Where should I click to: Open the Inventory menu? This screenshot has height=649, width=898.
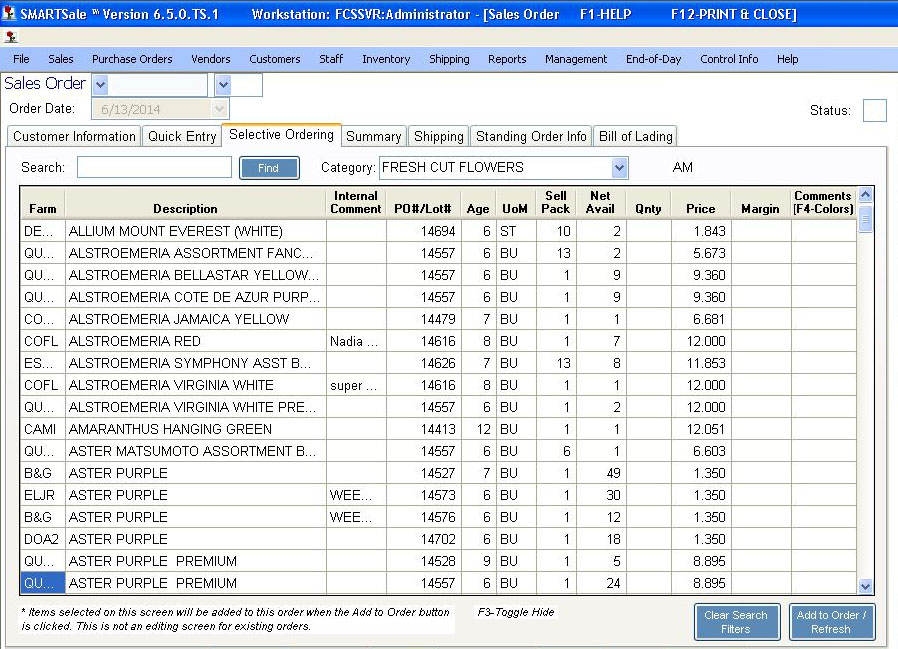pos(386,59)
